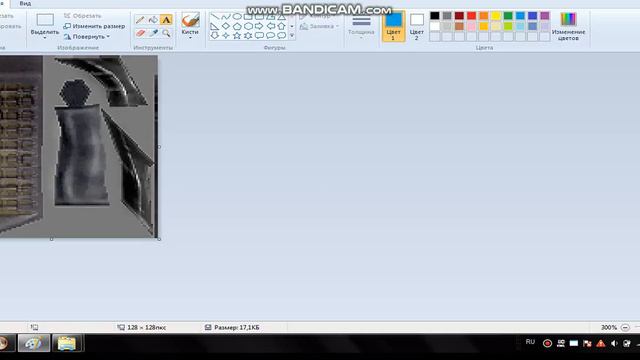This screenshot has height=360, width=640.
Task: Open the volume speaker tray icon
Action: coord(614,343)
